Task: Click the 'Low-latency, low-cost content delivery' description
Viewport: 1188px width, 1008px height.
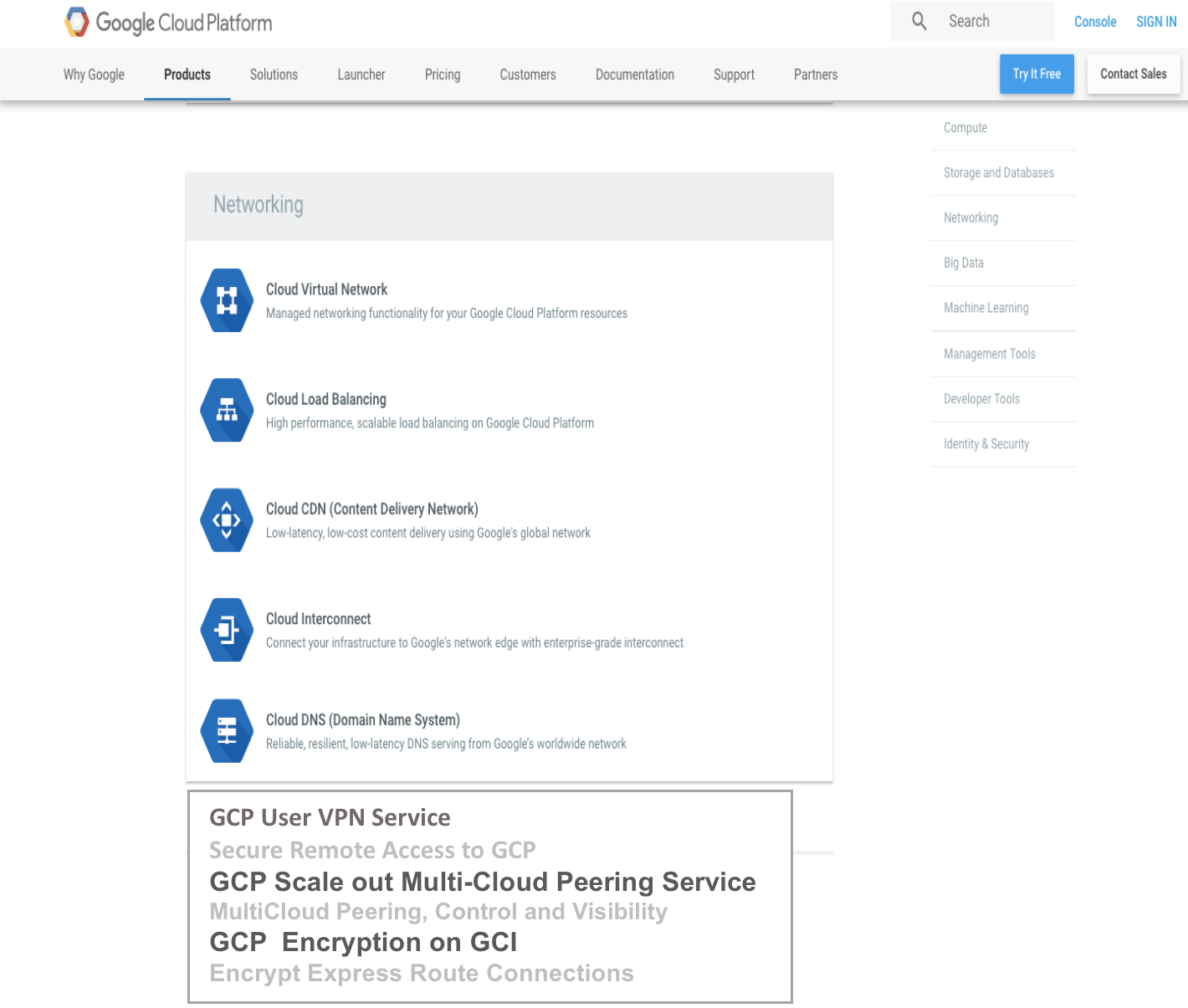Action: [428, 533]
